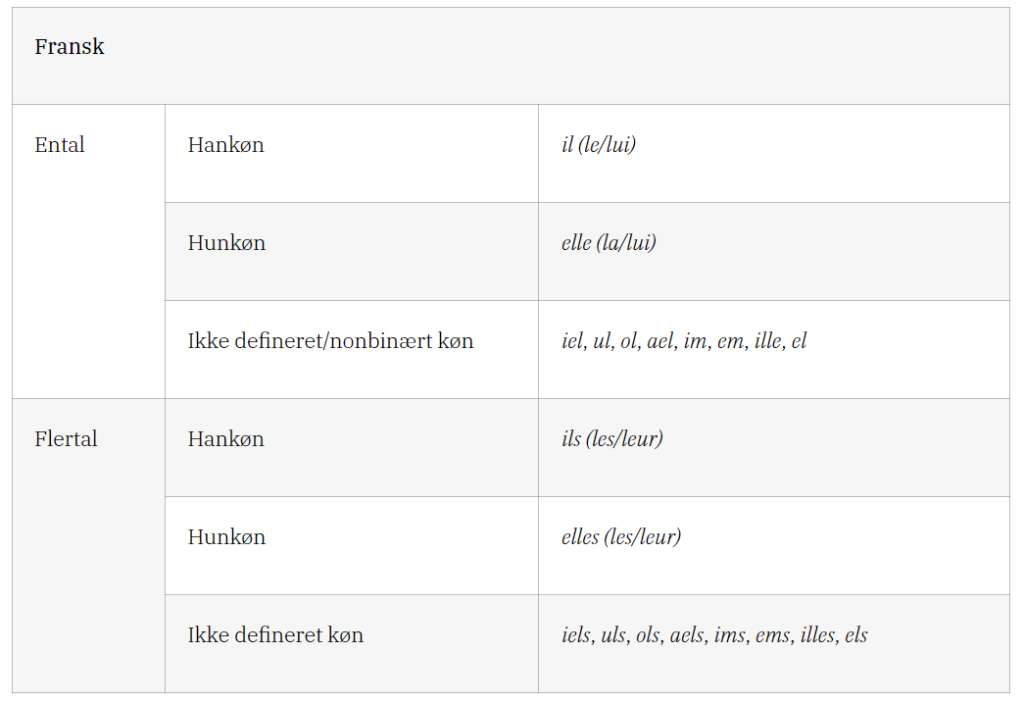Click Hunkøn under the Ental section
The height and width of the screenshot is (704, 1024).
pos(227,243)
